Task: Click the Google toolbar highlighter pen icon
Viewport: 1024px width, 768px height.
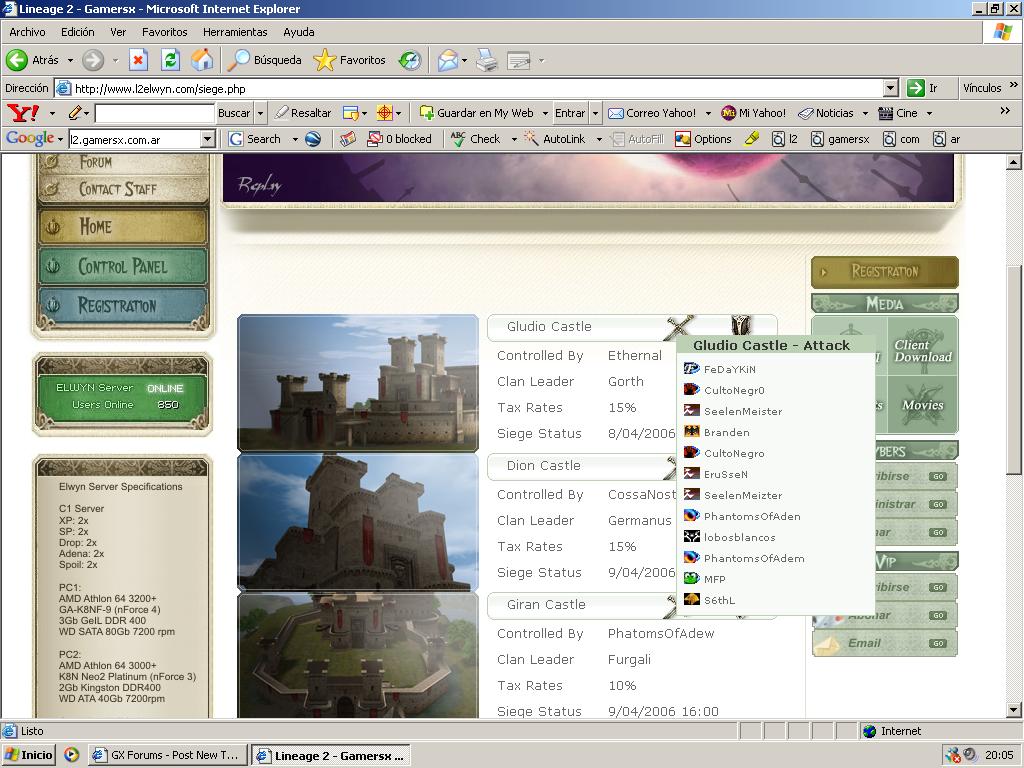Action: [x=752, y=138]
